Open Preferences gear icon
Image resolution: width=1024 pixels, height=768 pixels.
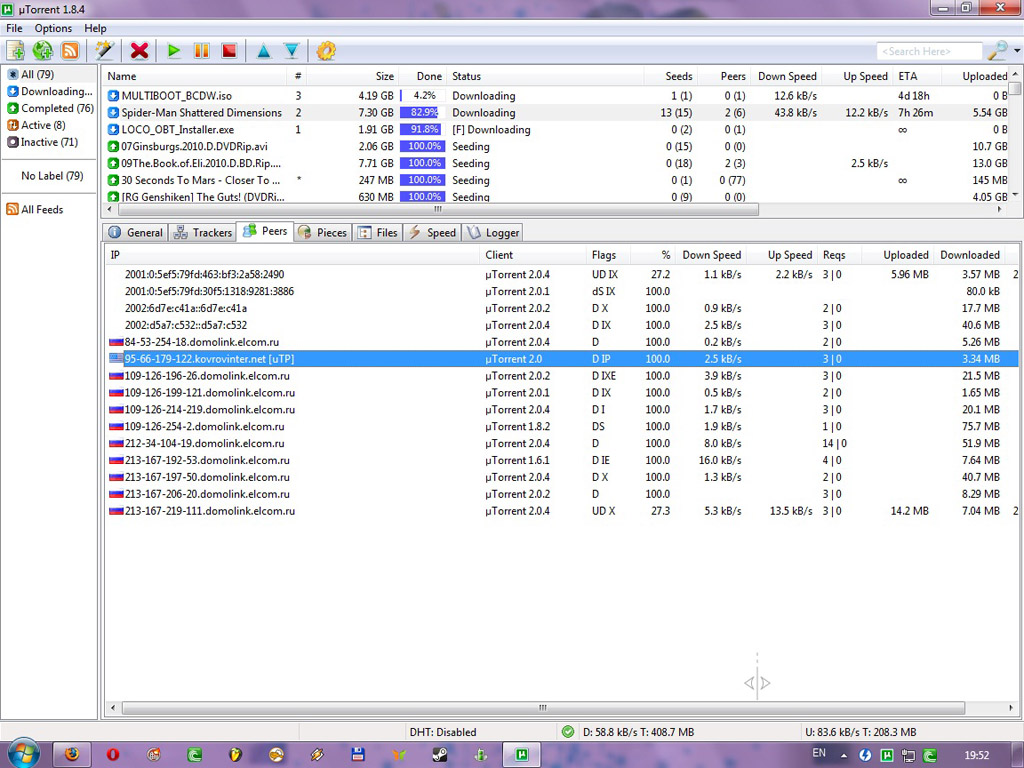(x=326, y=50)
